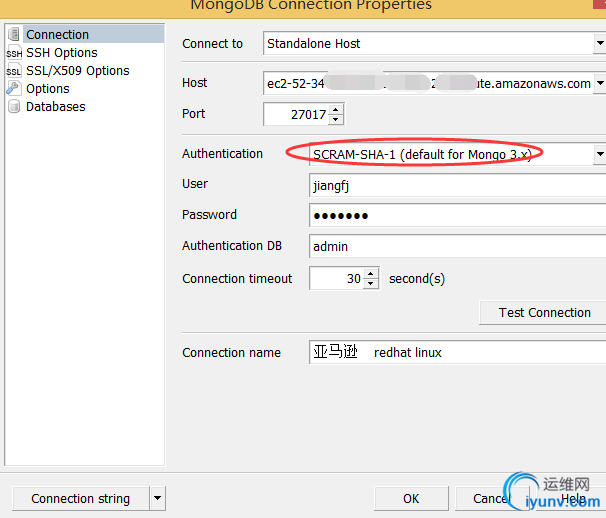Open the Connection string dropdown arrow
Viewport: 606px width, 518px height.
(157, 498)
